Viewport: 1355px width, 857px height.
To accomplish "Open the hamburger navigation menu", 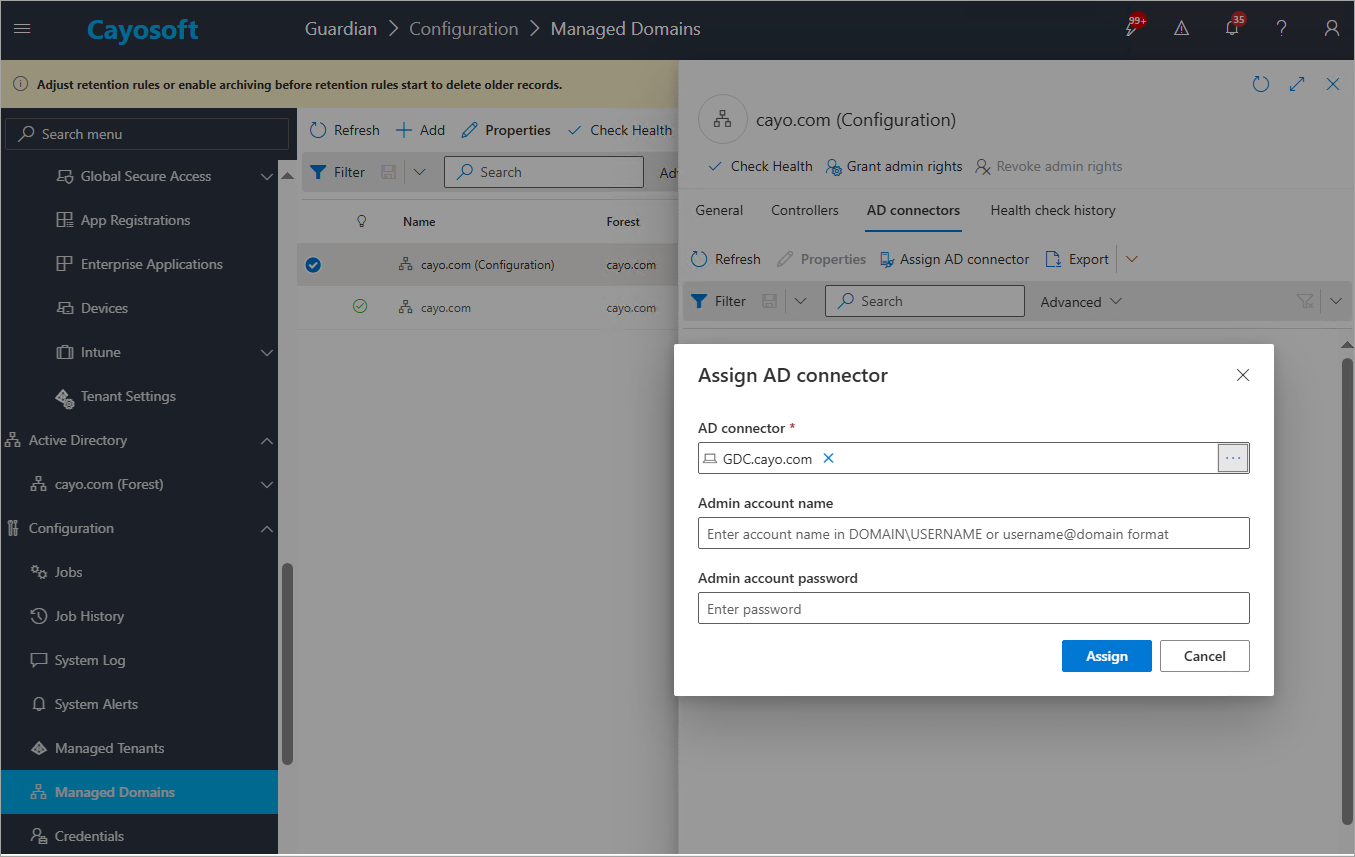I will pos(22,29).
